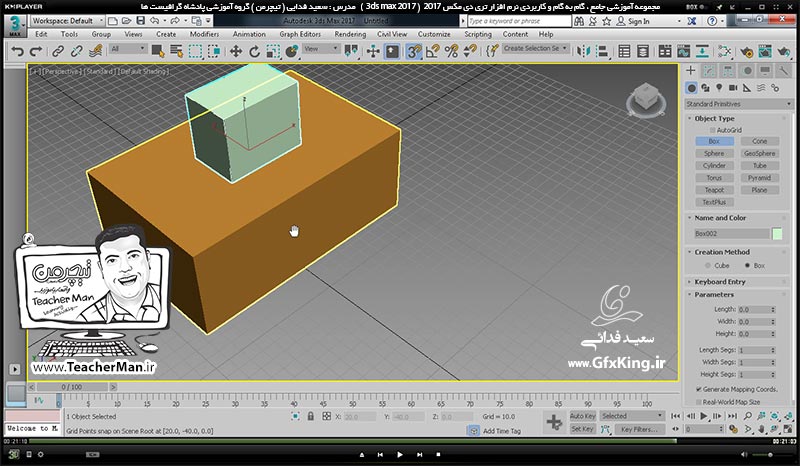Click the Redo arrow in main toolbar
This screenshot has width=800, height=466.
coord(36,51)
